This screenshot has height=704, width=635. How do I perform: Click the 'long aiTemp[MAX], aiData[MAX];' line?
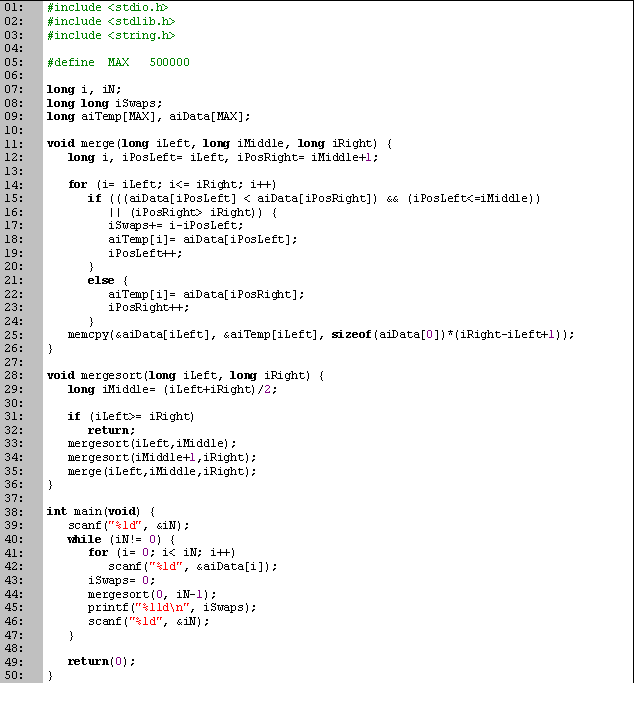coord(148,117)
